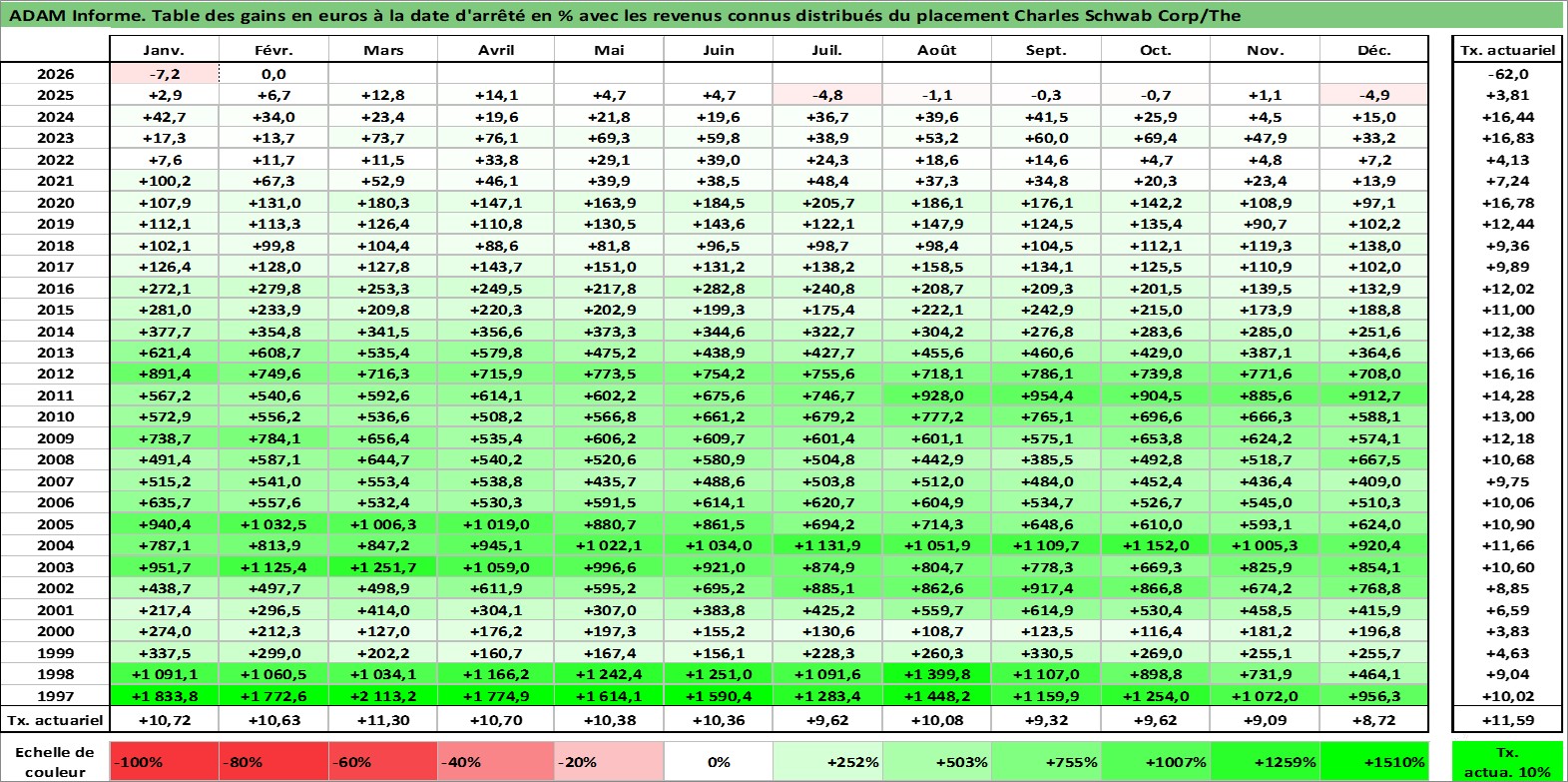
Task: Click the +252% color scale swatch
Action: (x=827, y=761)
